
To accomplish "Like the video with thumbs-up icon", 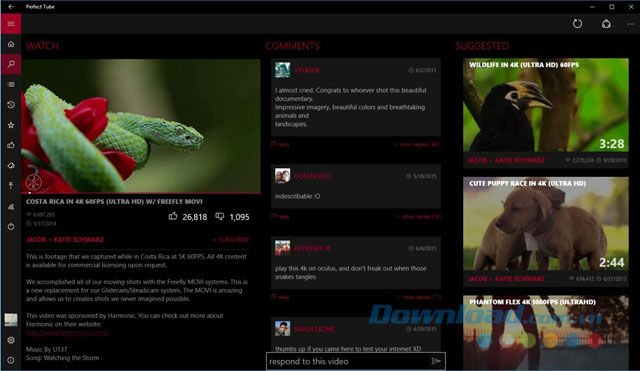I will [173, 216].
